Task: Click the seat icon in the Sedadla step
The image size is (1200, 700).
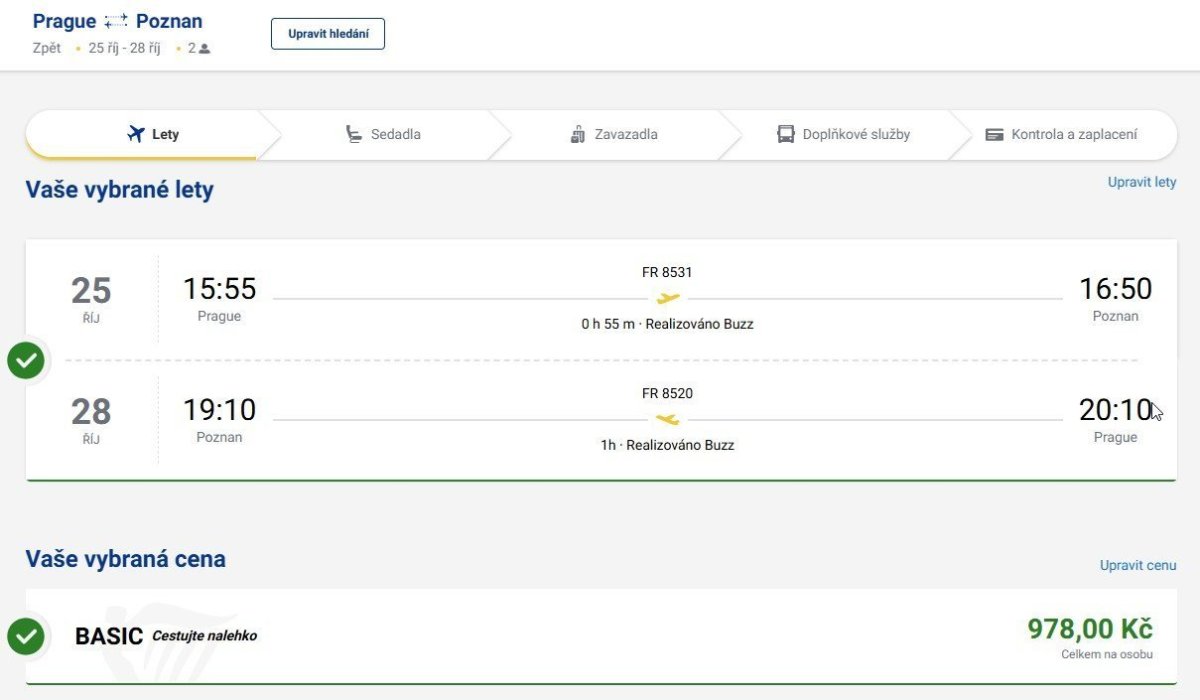Action: 354,134
